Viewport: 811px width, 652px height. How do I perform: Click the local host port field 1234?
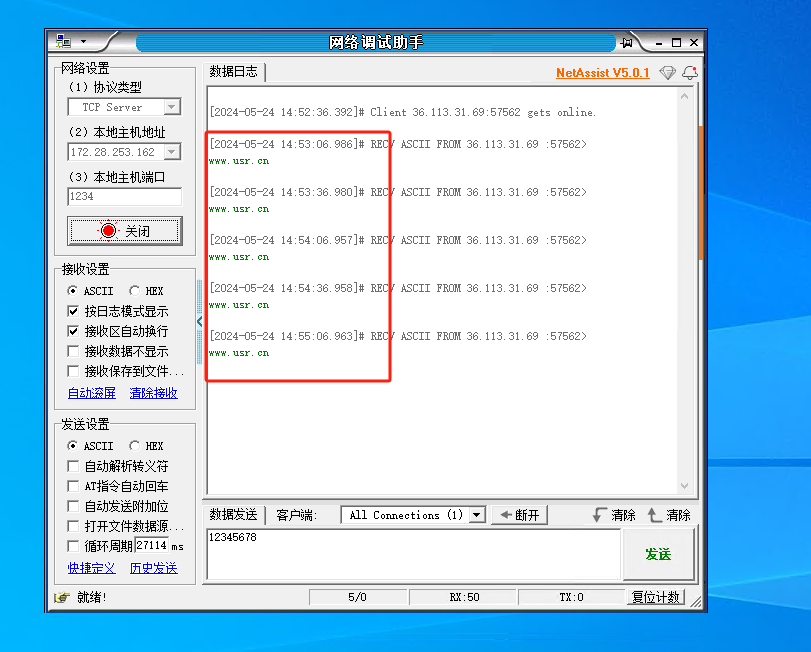(124, 196)
